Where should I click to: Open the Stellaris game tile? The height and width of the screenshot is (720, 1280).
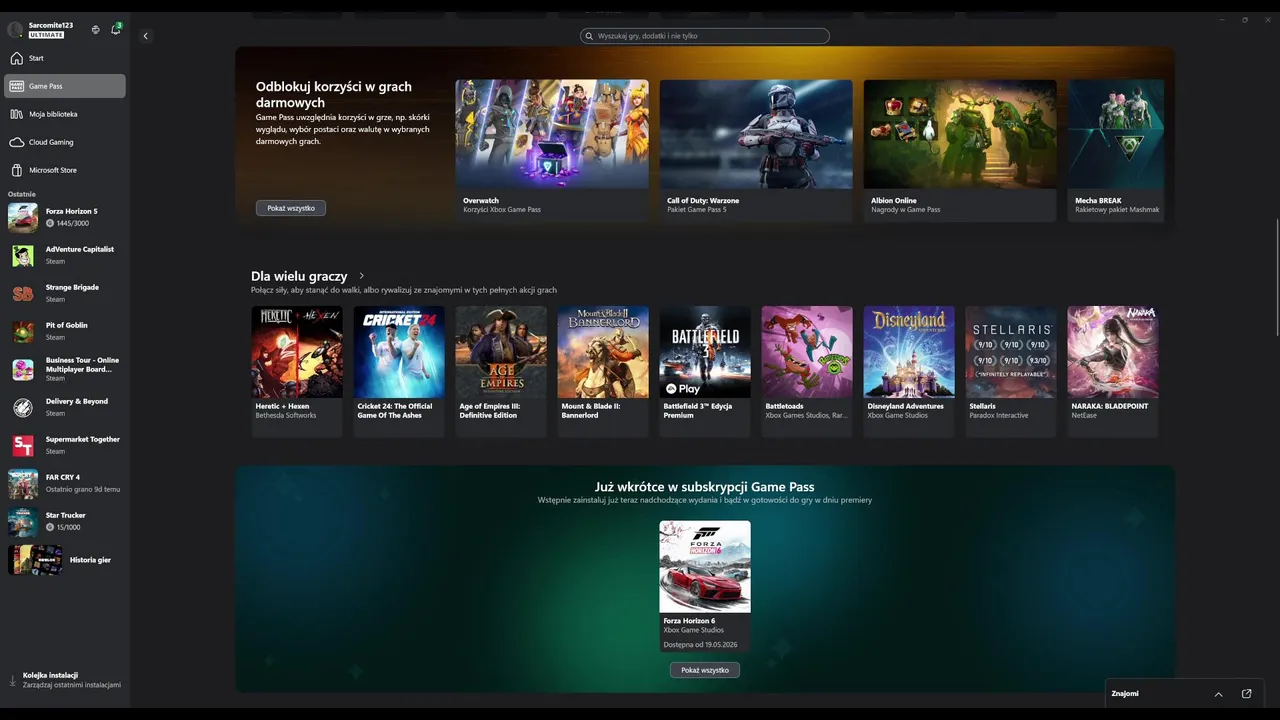1011,371
